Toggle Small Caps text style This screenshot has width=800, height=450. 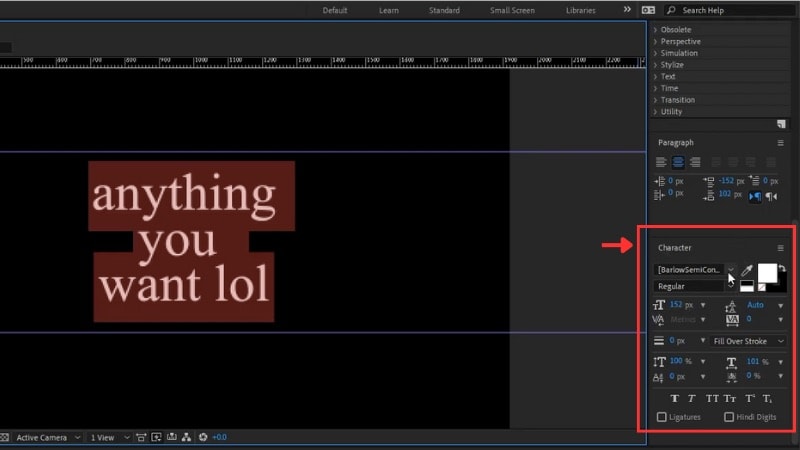pos(730,398)
